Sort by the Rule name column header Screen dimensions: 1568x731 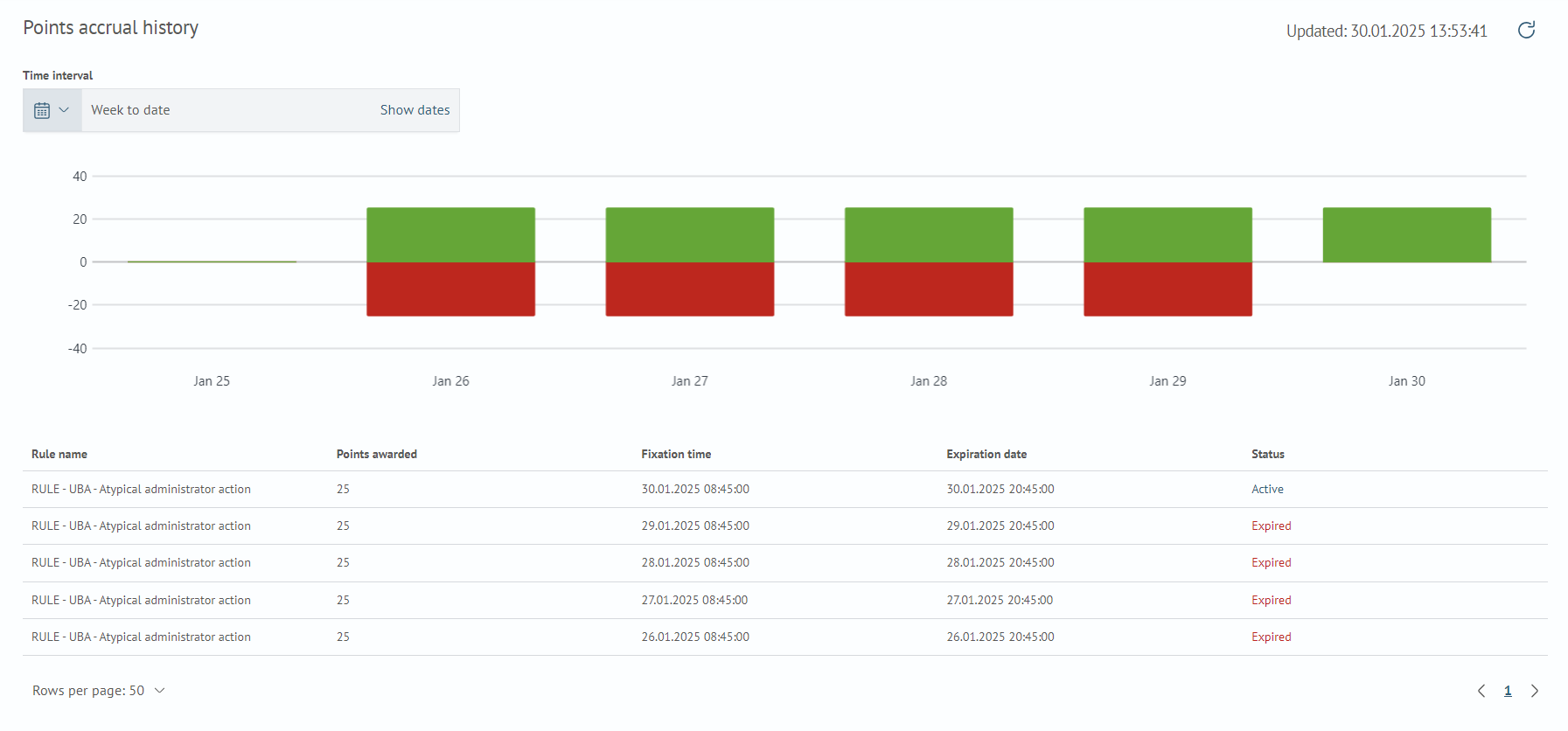pos(59,454)
